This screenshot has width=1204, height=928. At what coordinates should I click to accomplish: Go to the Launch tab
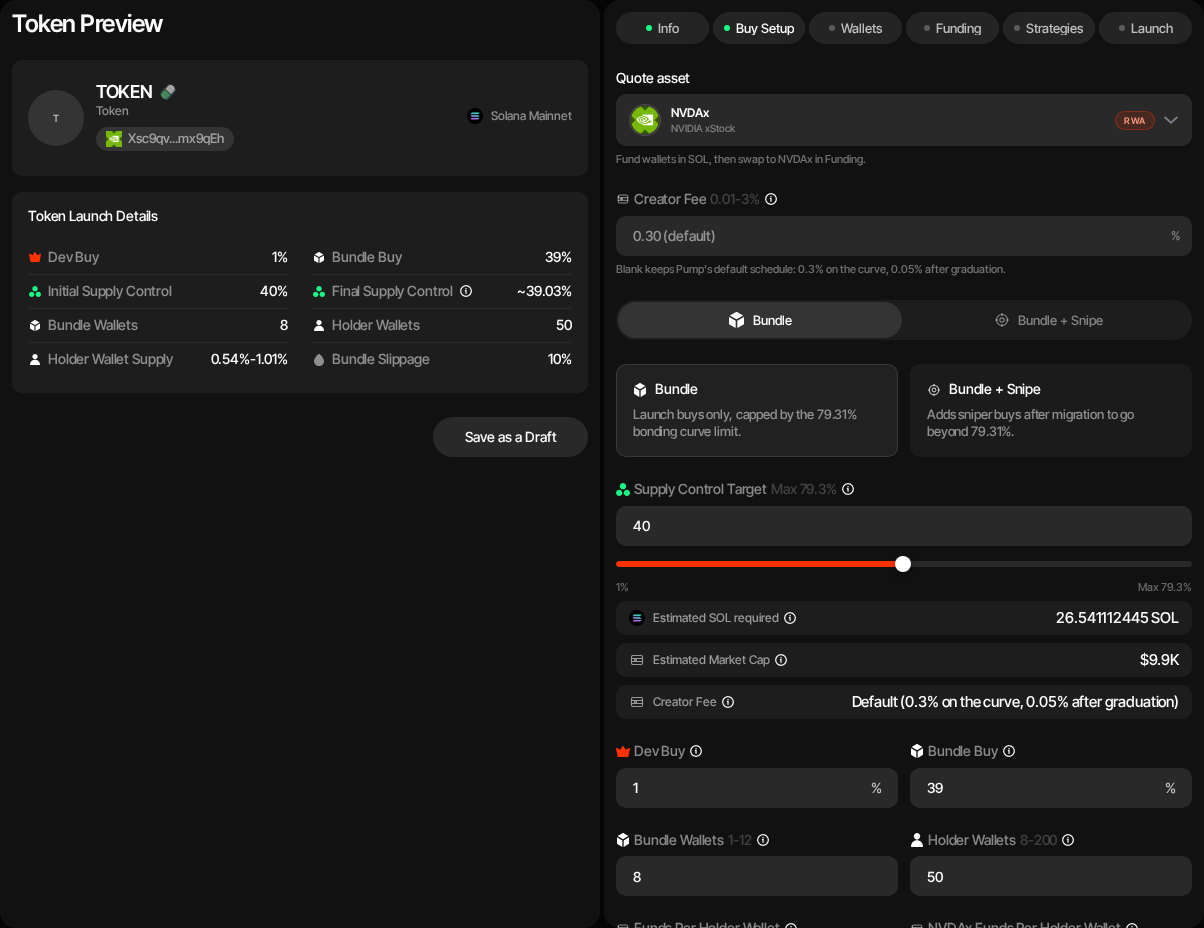coord(1145,28)
